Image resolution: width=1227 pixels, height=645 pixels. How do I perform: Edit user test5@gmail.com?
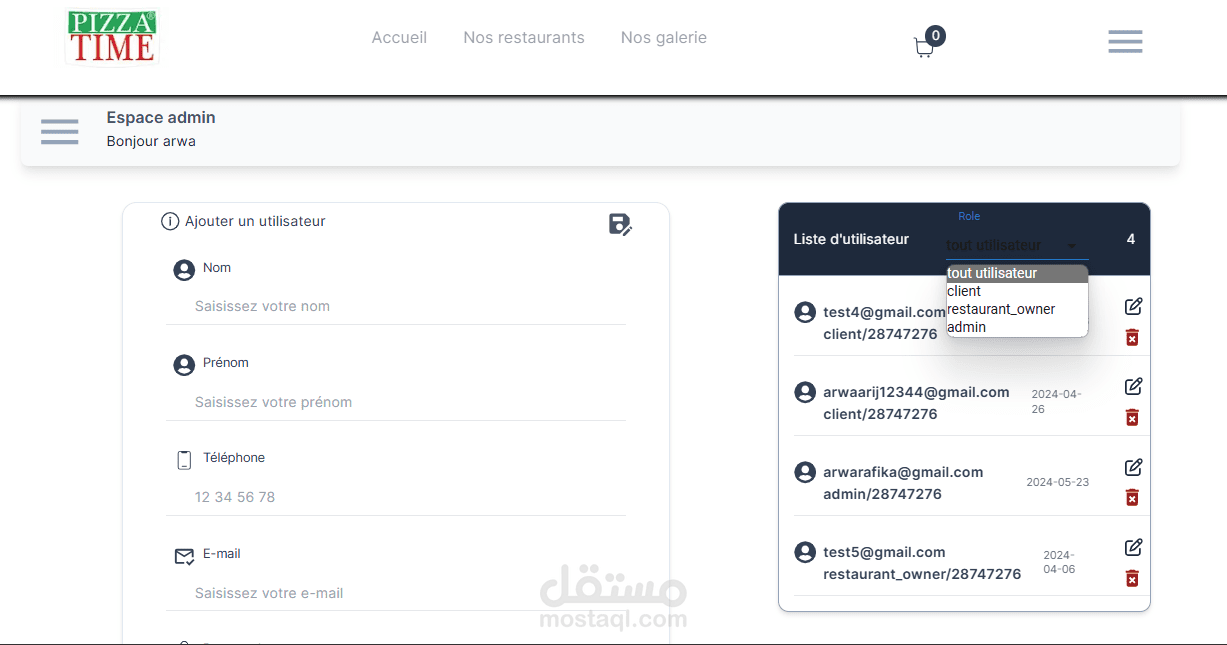[1133, 547]
